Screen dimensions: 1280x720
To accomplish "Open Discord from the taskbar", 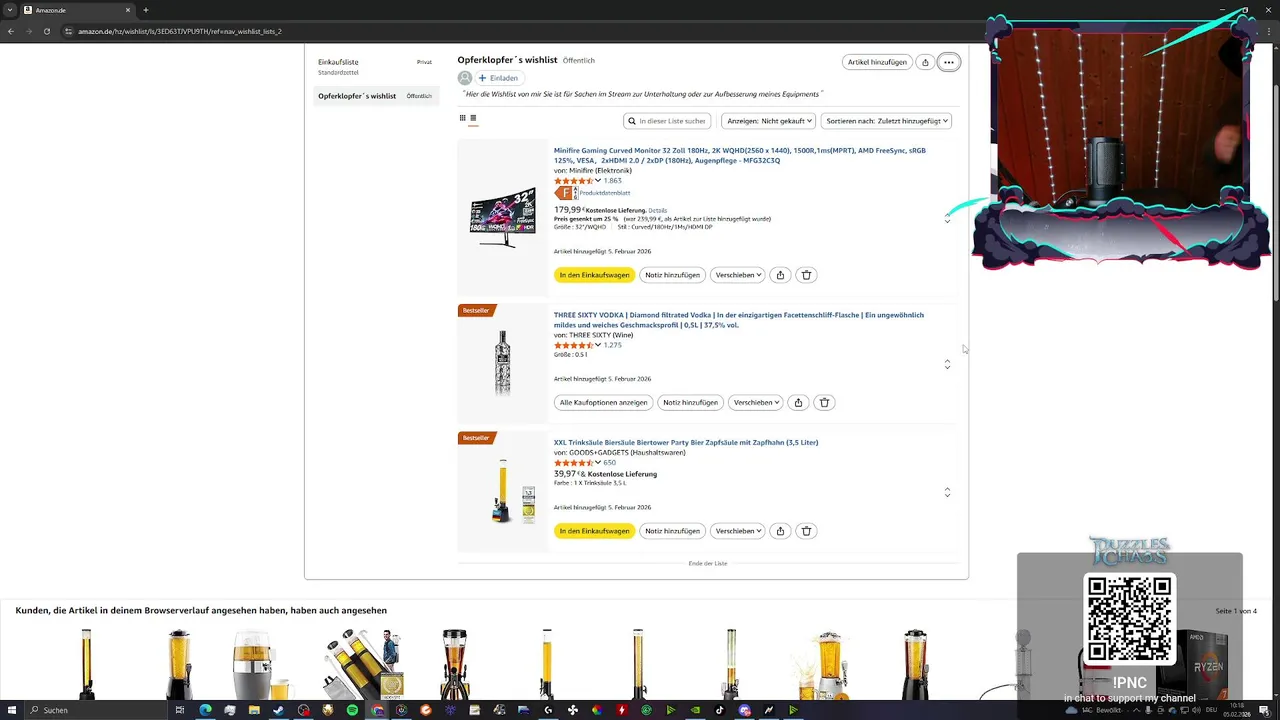I will pyautogui.click(x=744, y=710).
